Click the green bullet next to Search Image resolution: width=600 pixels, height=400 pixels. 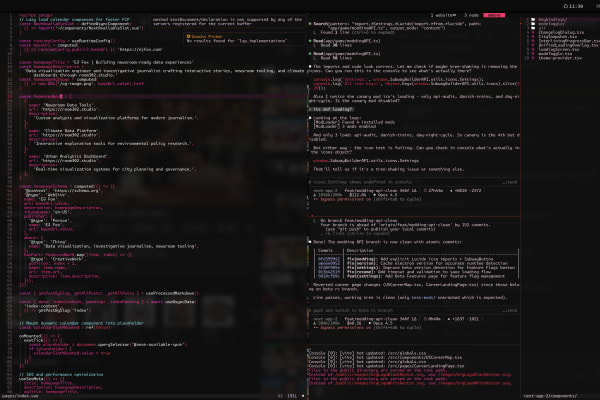[310, 24]
